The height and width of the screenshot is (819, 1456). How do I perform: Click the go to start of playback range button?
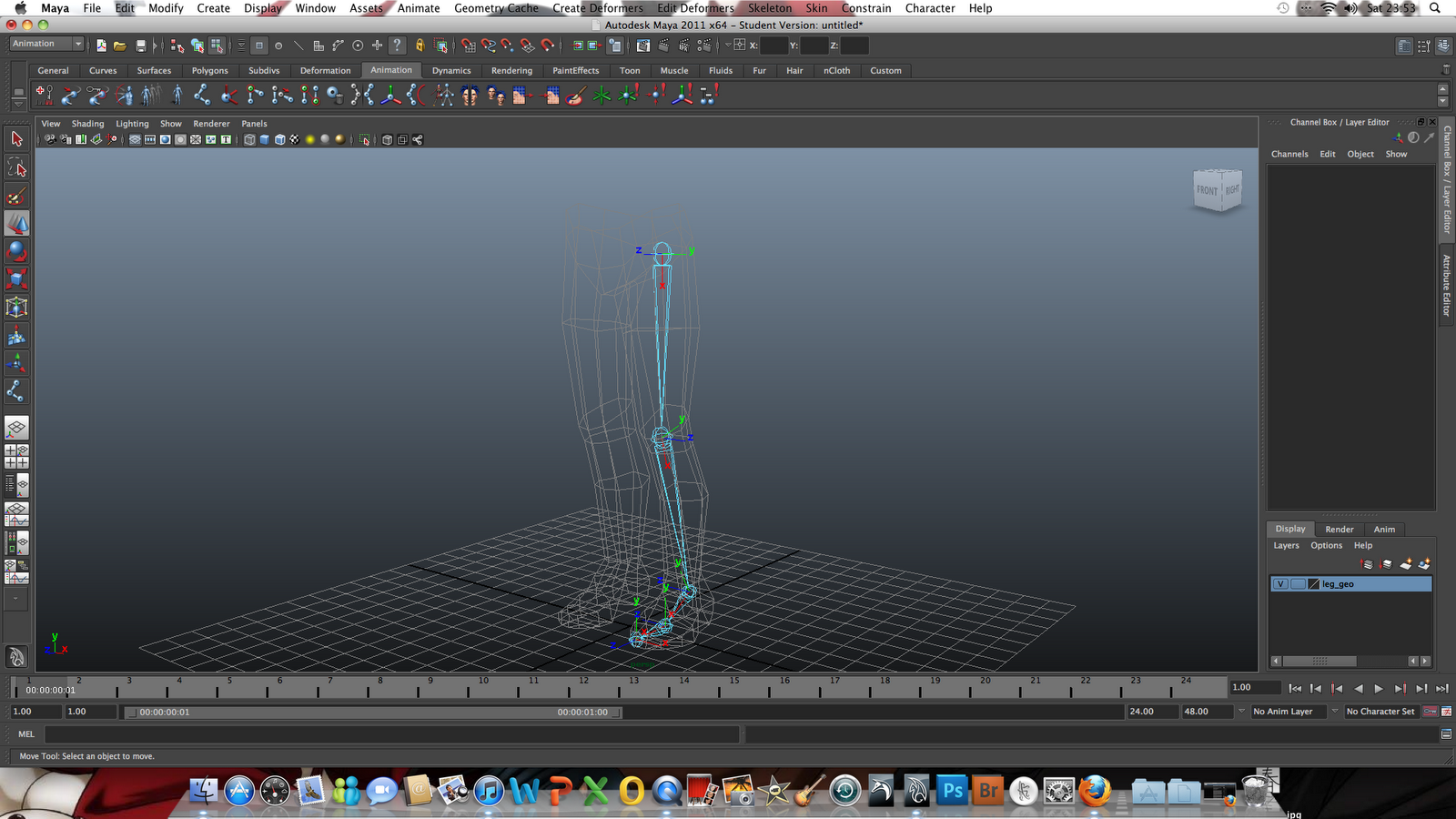tap(1295, 688)
